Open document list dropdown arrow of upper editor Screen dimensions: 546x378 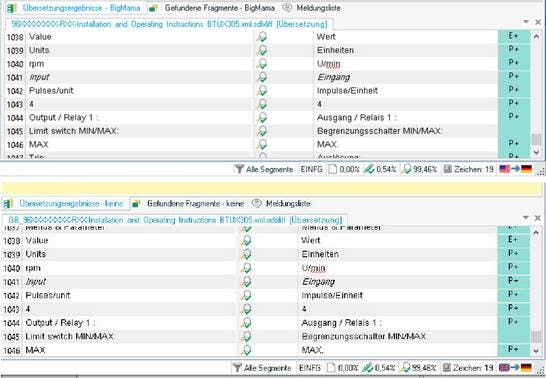[x=526, y=22]
